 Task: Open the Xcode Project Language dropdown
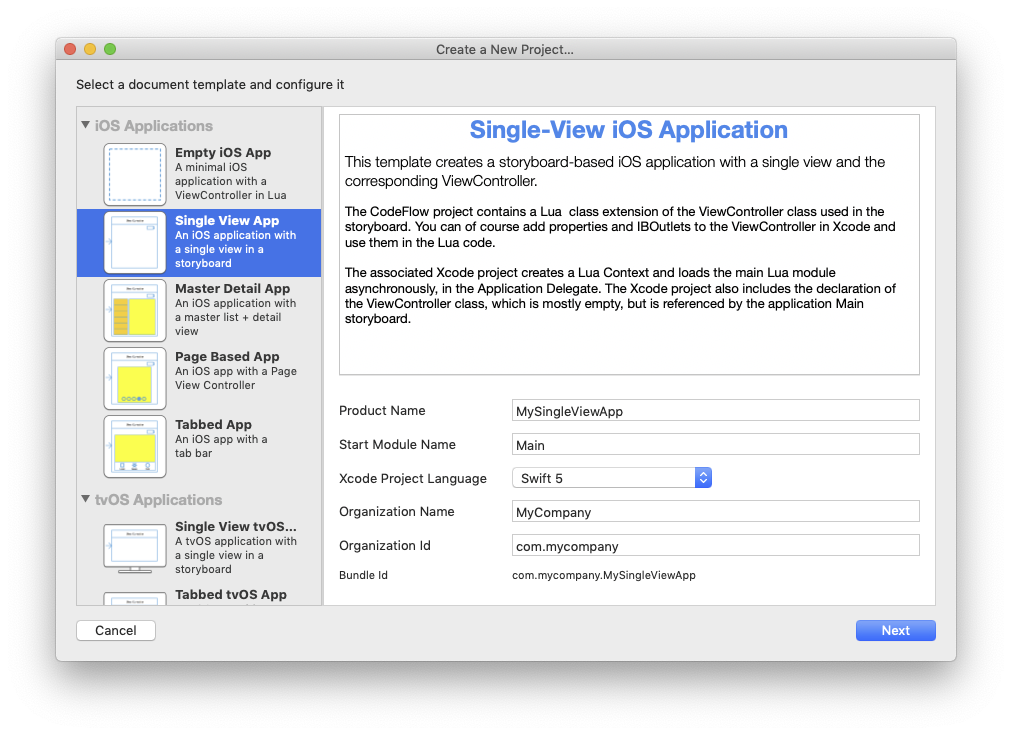click(x=612, y=478)
